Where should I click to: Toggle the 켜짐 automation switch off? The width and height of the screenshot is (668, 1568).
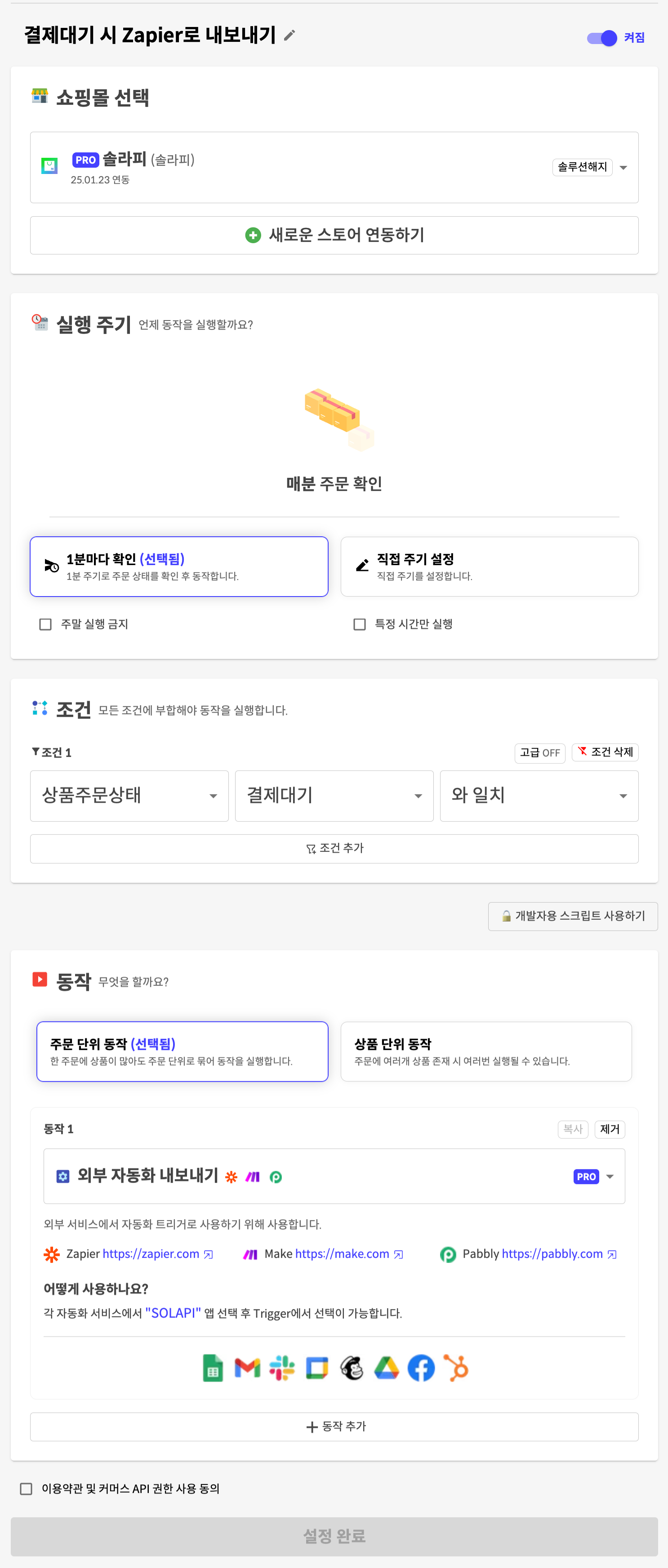point(602,38)
